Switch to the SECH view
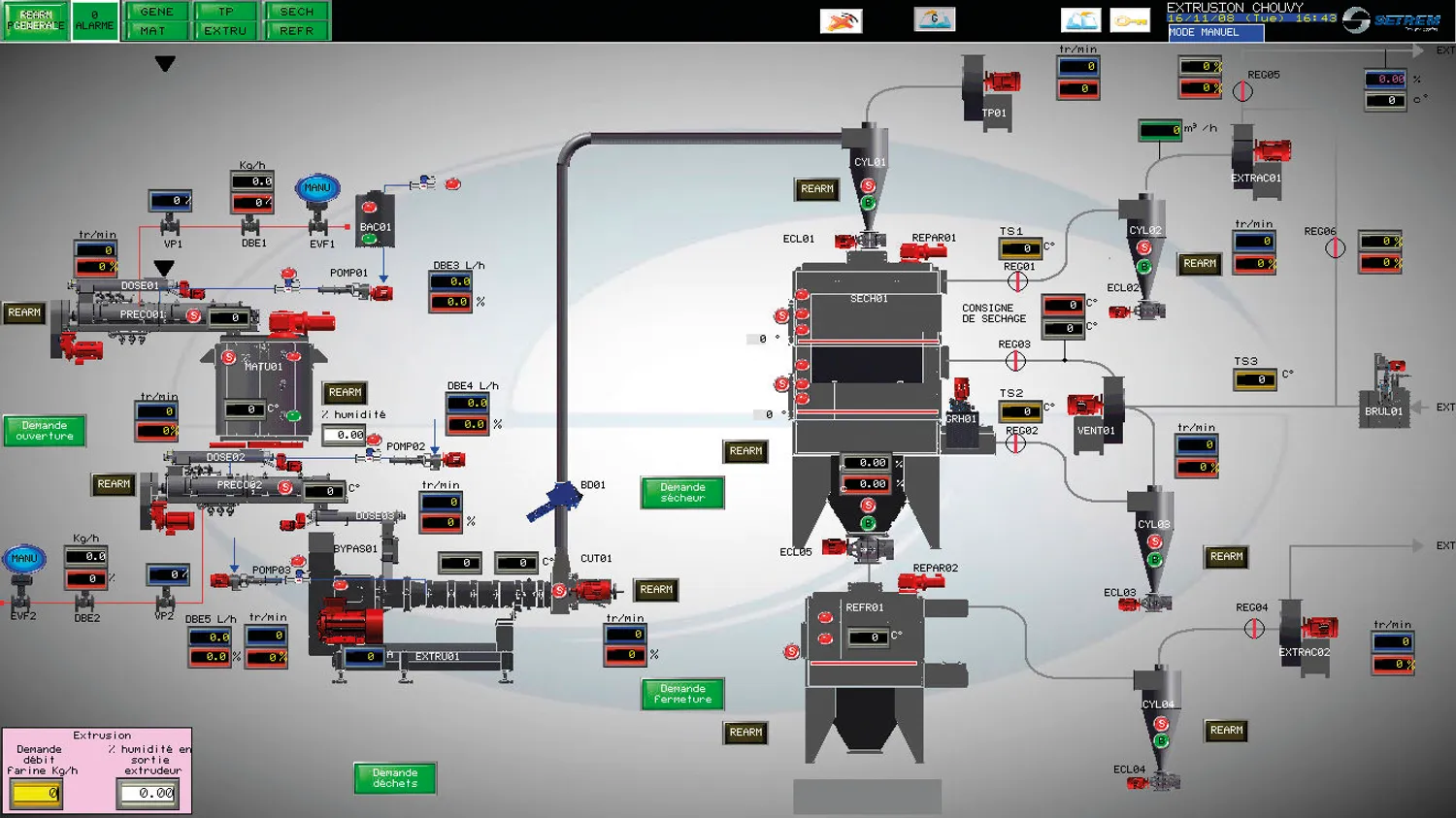Viewport: 1456px width, 818px height. click(297, 12)
